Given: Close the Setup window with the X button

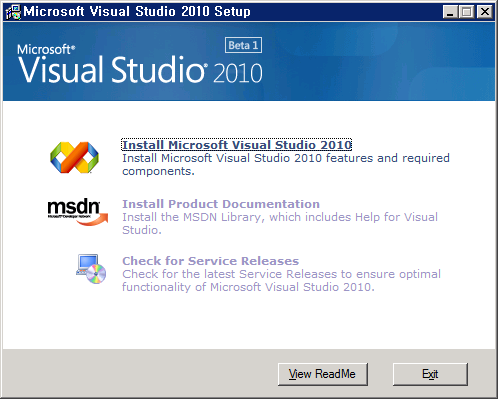Looking at the screenshot, I should point(484,12).
